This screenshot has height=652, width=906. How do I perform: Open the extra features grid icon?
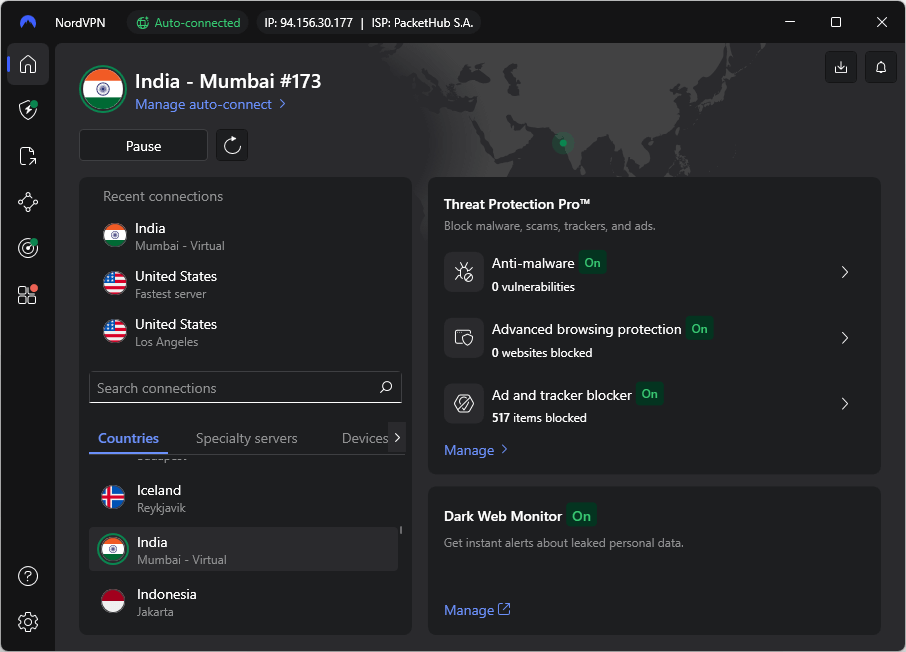click(x=27, y=293)
